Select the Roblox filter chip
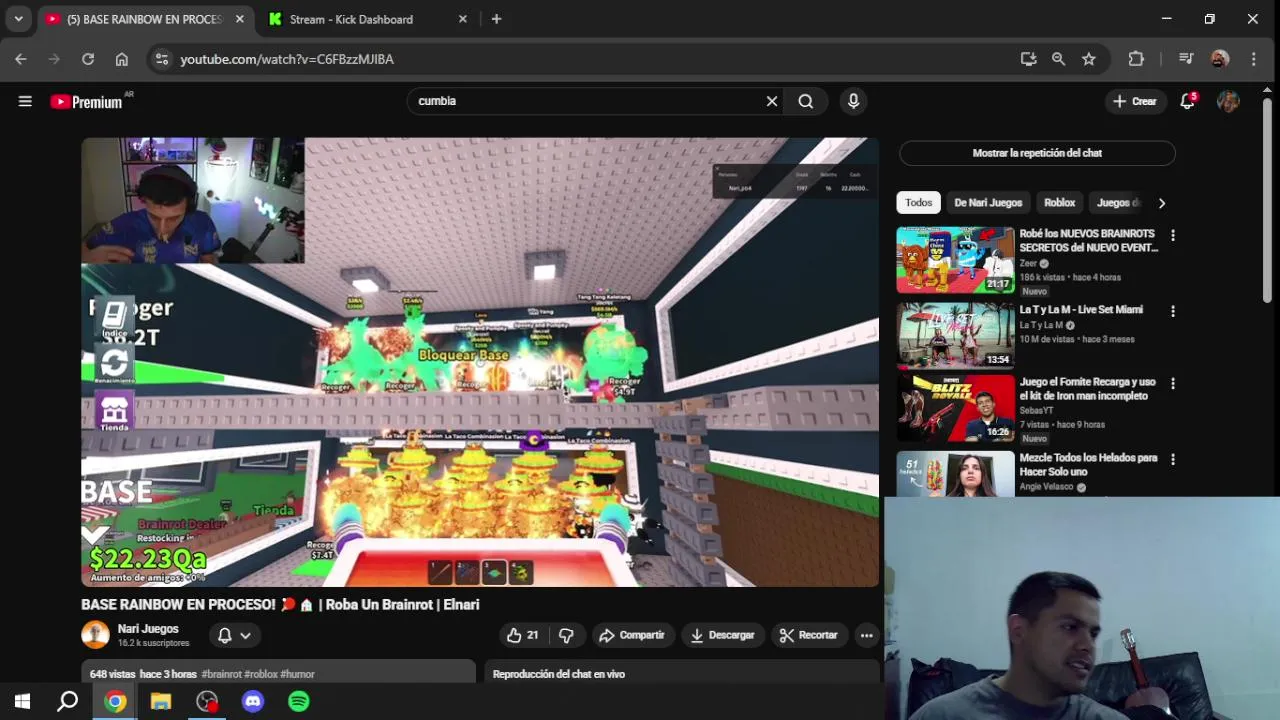1280x720 pixels. pyautogui.click(x=1059, y=203)
